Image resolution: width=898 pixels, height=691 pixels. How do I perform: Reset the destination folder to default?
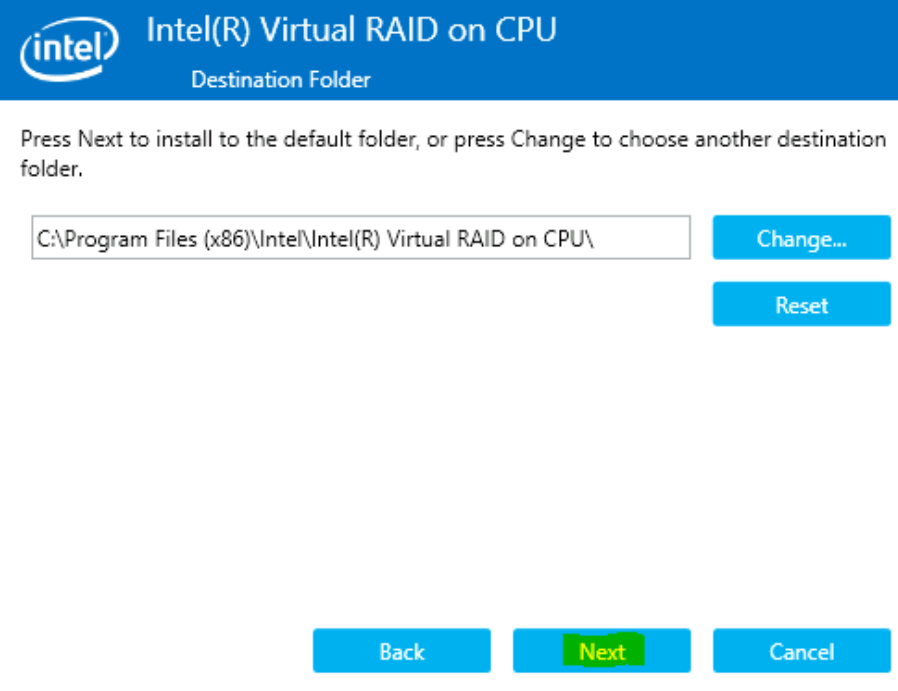pos(801,304)
